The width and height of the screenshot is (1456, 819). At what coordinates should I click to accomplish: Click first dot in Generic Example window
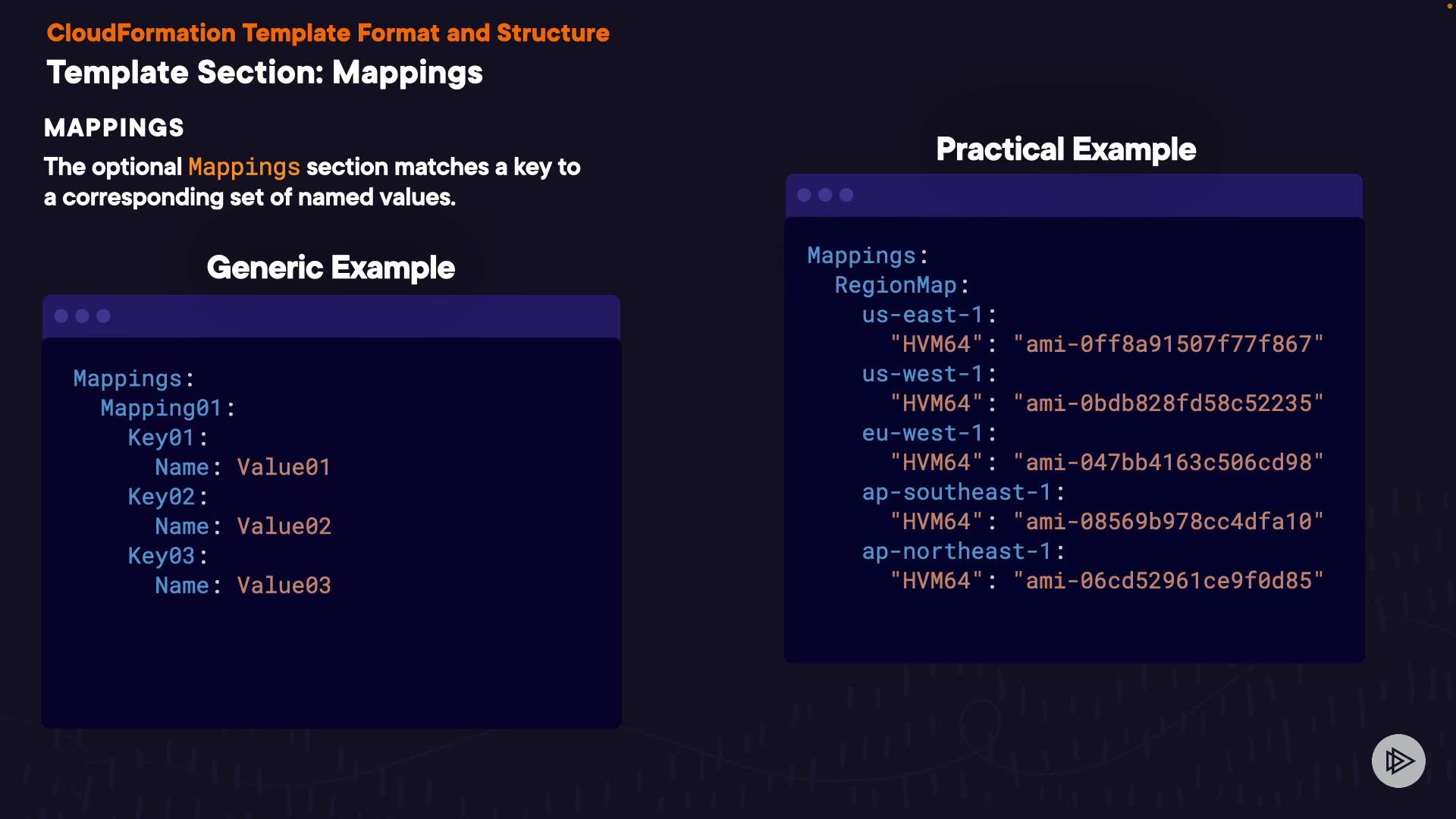61,316
